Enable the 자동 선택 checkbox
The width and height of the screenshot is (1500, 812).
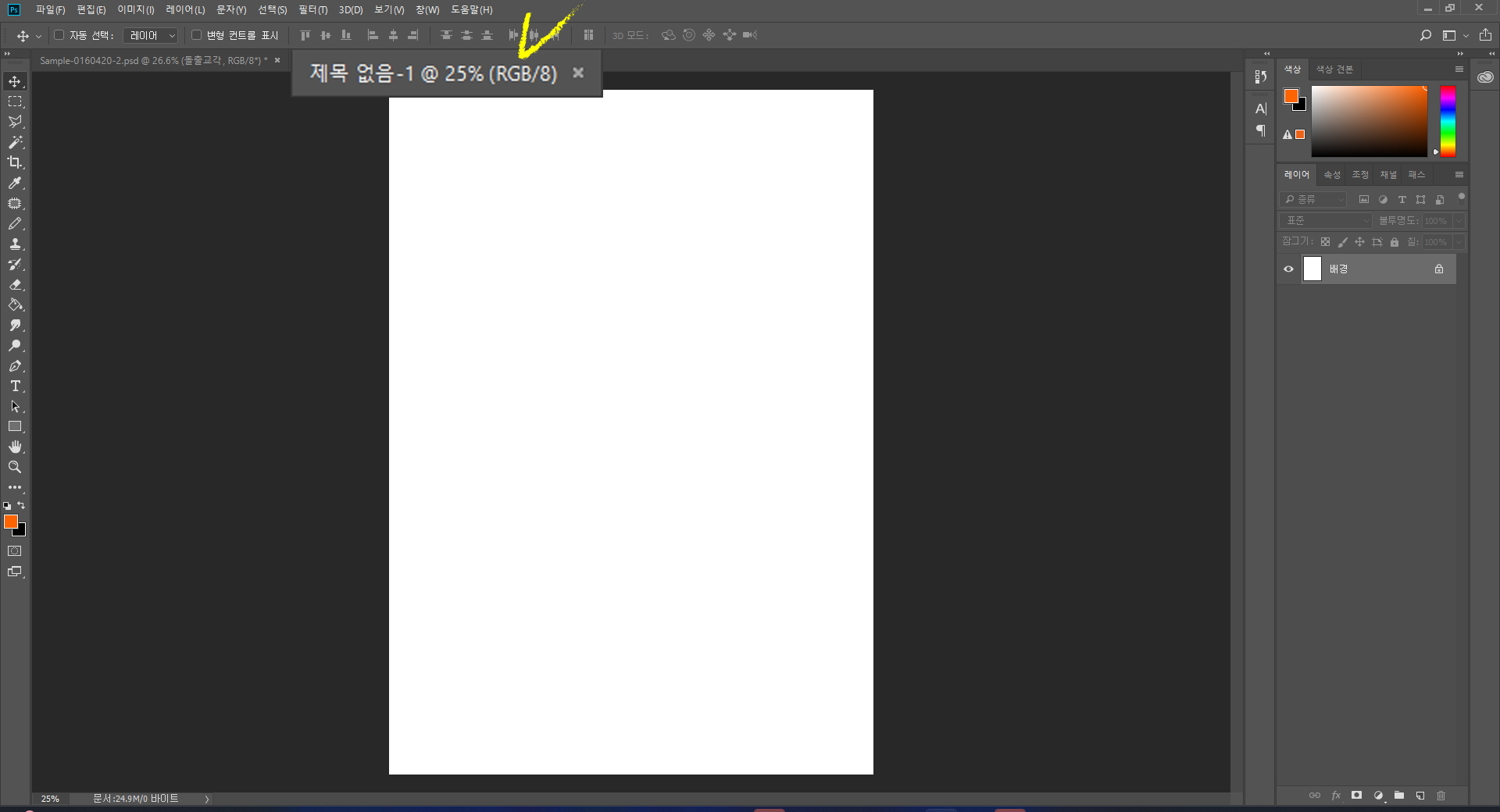59,35
